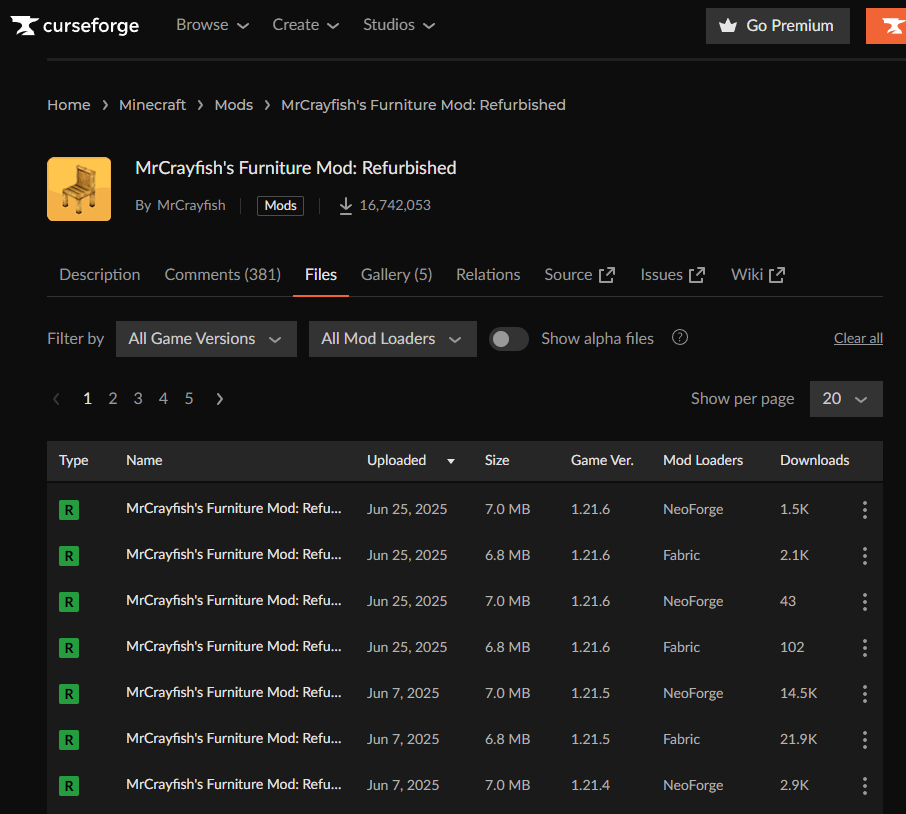
Task: Click 1.21.4 game version cell
Action: (591, 785)
